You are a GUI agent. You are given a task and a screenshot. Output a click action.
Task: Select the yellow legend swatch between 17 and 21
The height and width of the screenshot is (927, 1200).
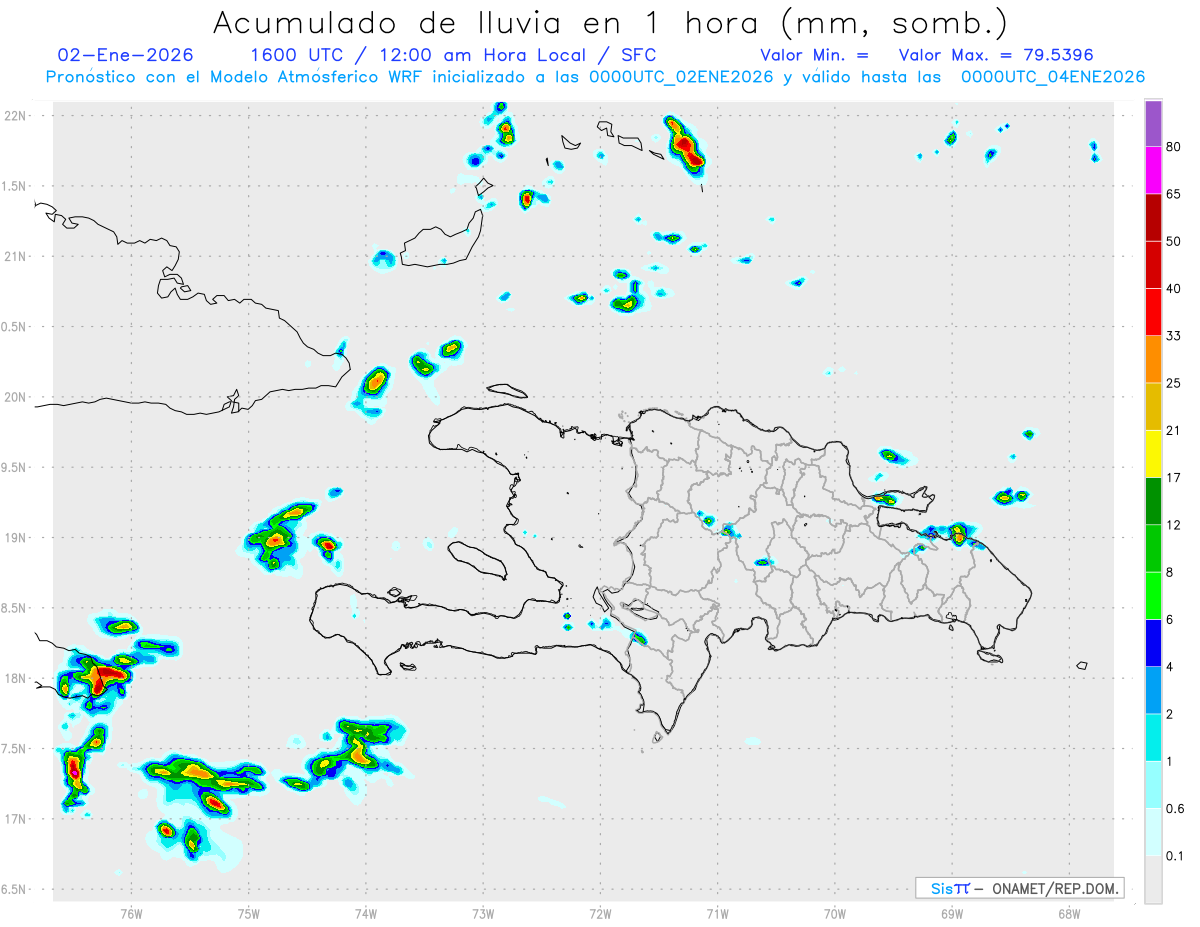click(1153, 454)
